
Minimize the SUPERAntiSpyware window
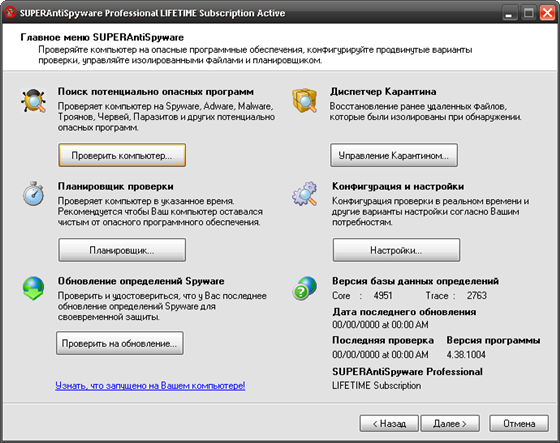click(510, 13)
